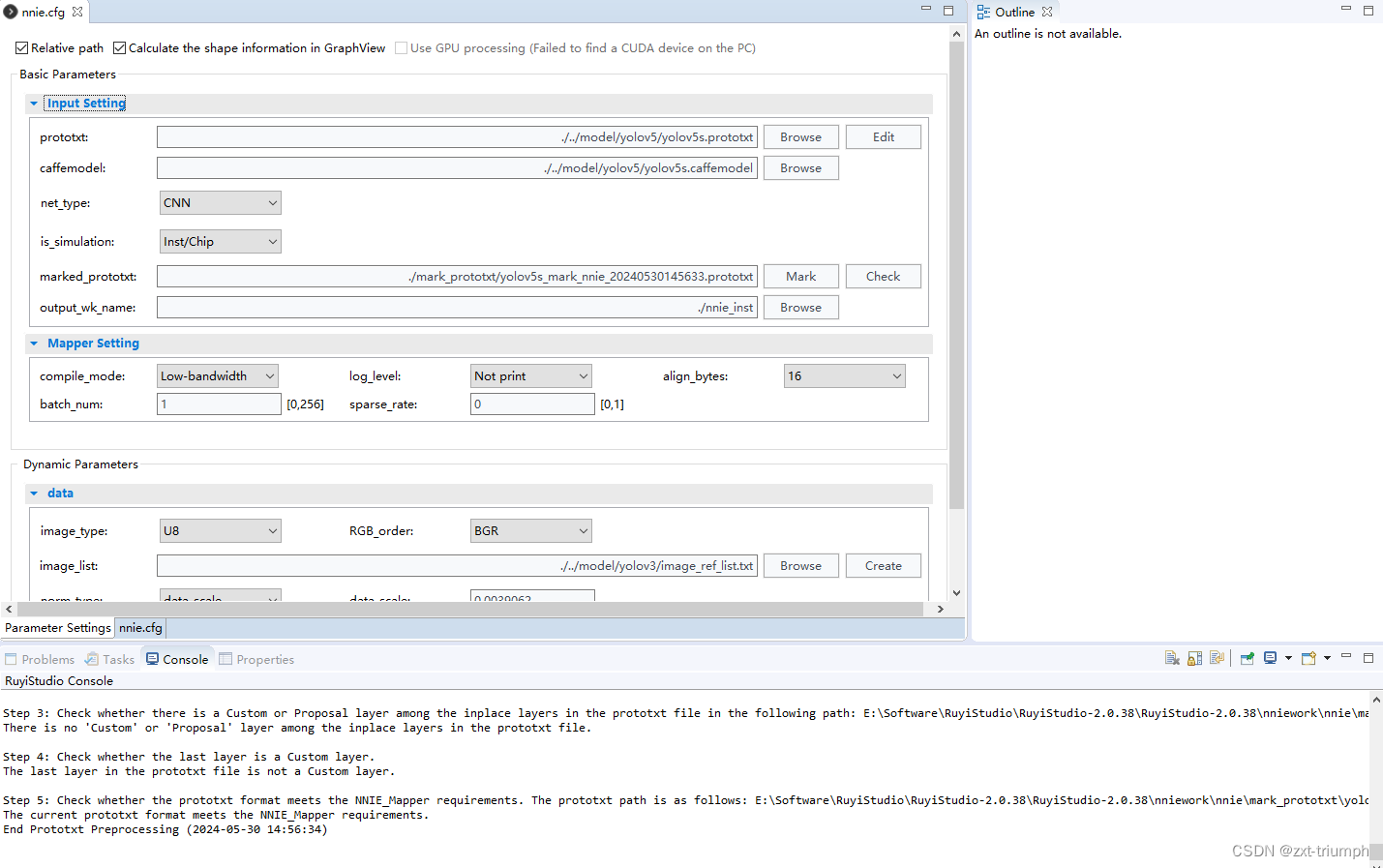Click the Tasks tab icon
This screenshot has height=868, width=1383.
coord(92,659)
